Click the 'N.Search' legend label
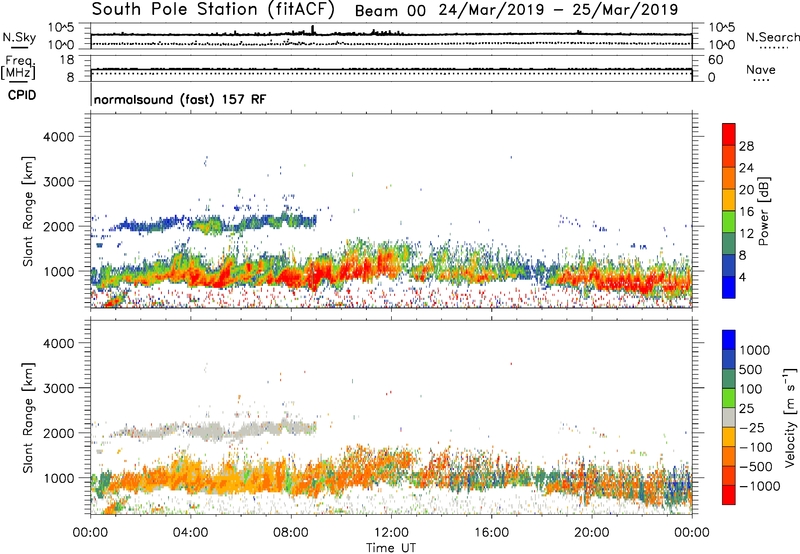This screenshot has width=800, height=554. [x=772, y=37]
